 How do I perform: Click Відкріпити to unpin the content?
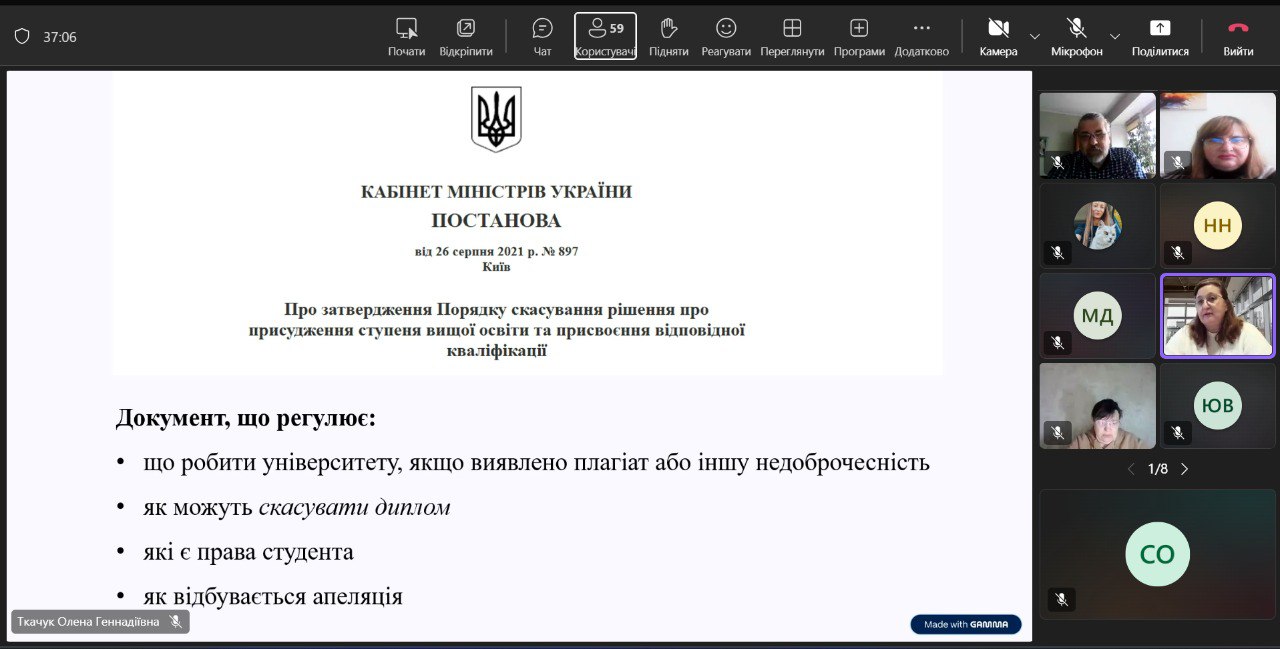pos(465,36)
